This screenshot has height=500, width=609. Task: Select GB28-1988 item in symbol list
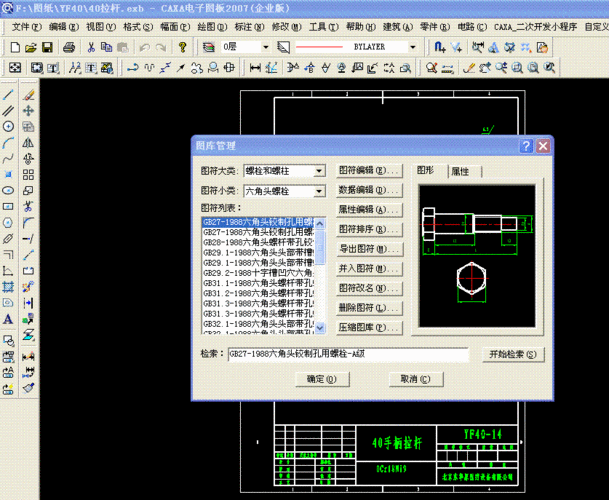[258, 242]
